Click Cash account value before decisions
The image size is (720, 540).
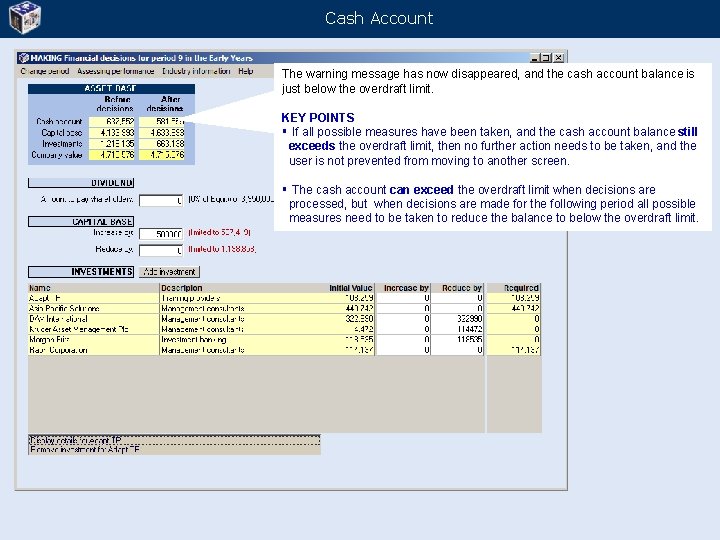click(112, 122)
